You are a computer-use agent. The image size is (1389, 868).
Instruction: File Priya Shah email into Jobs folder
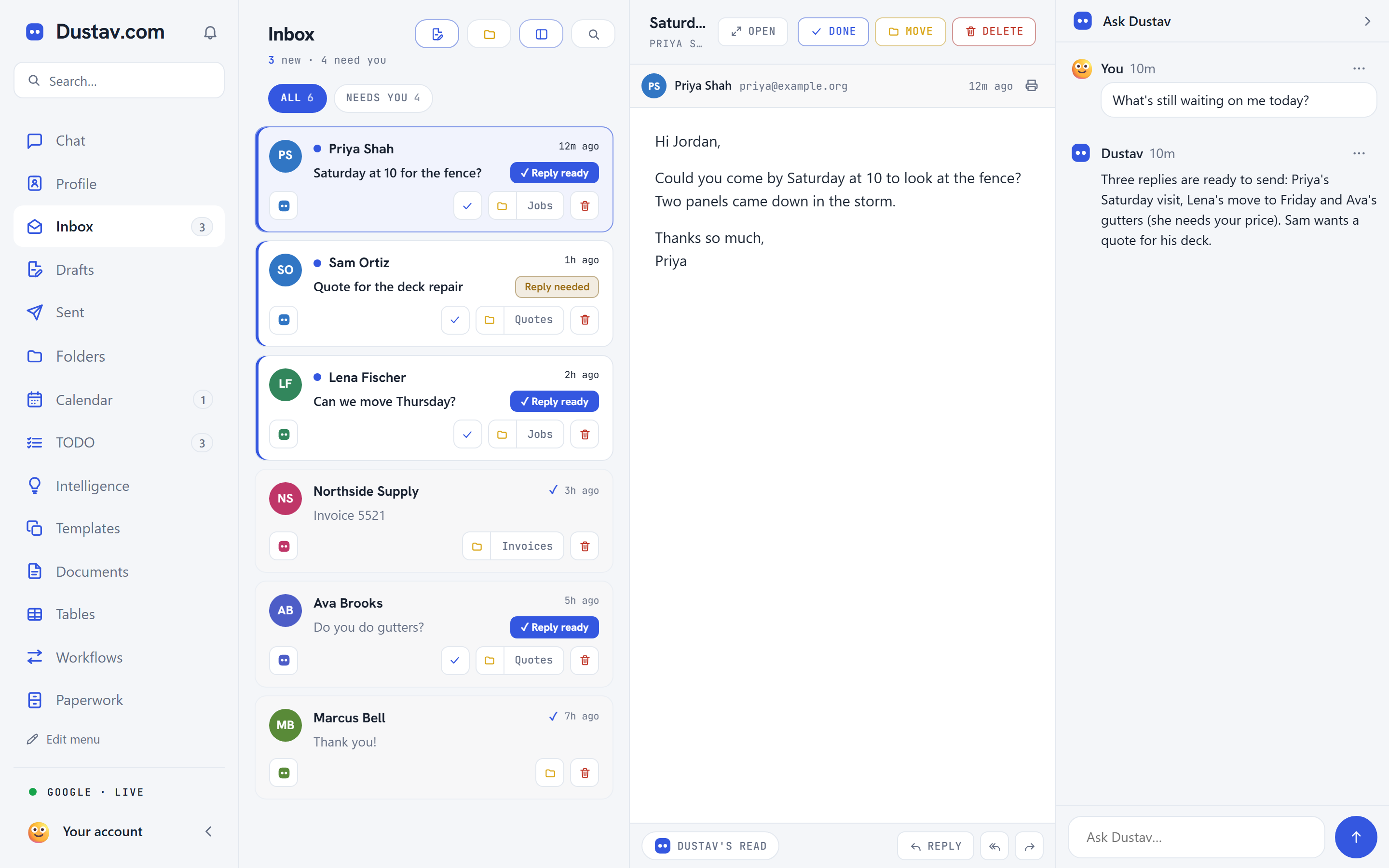click(526, 205)
